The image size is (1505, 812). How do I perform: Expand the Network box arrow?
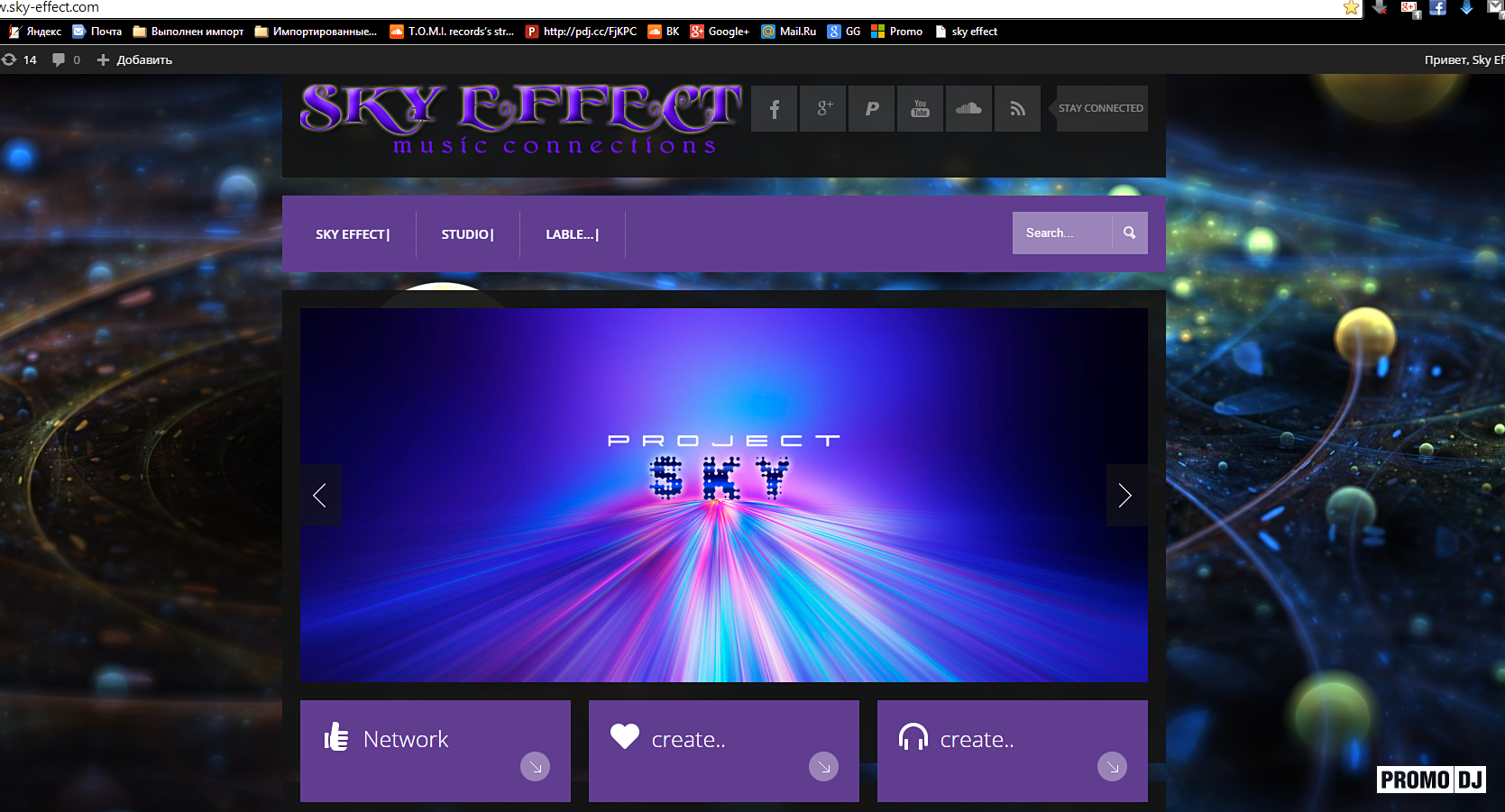point(535,767)
